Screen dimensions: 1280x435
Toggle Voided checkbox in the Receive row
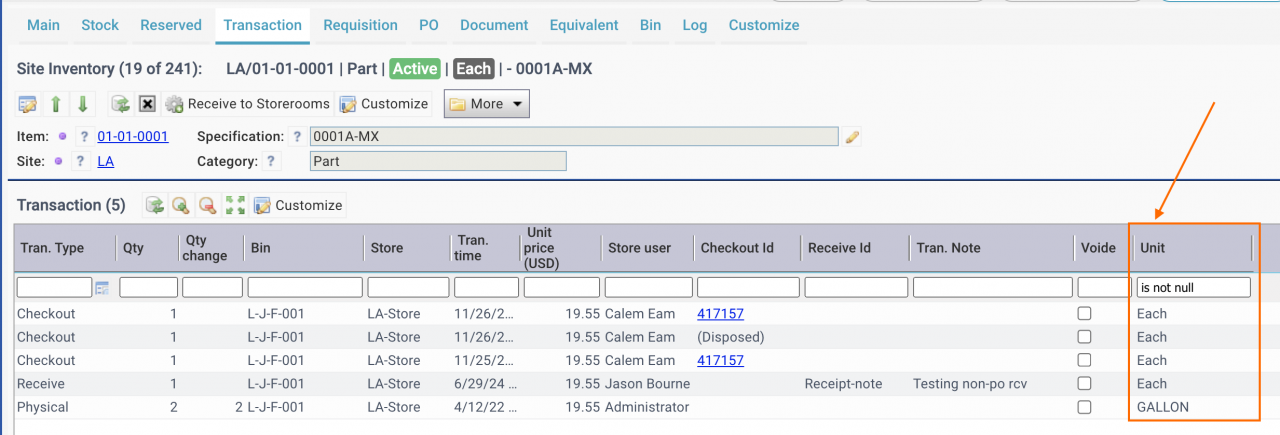(x=1084, y=384)
